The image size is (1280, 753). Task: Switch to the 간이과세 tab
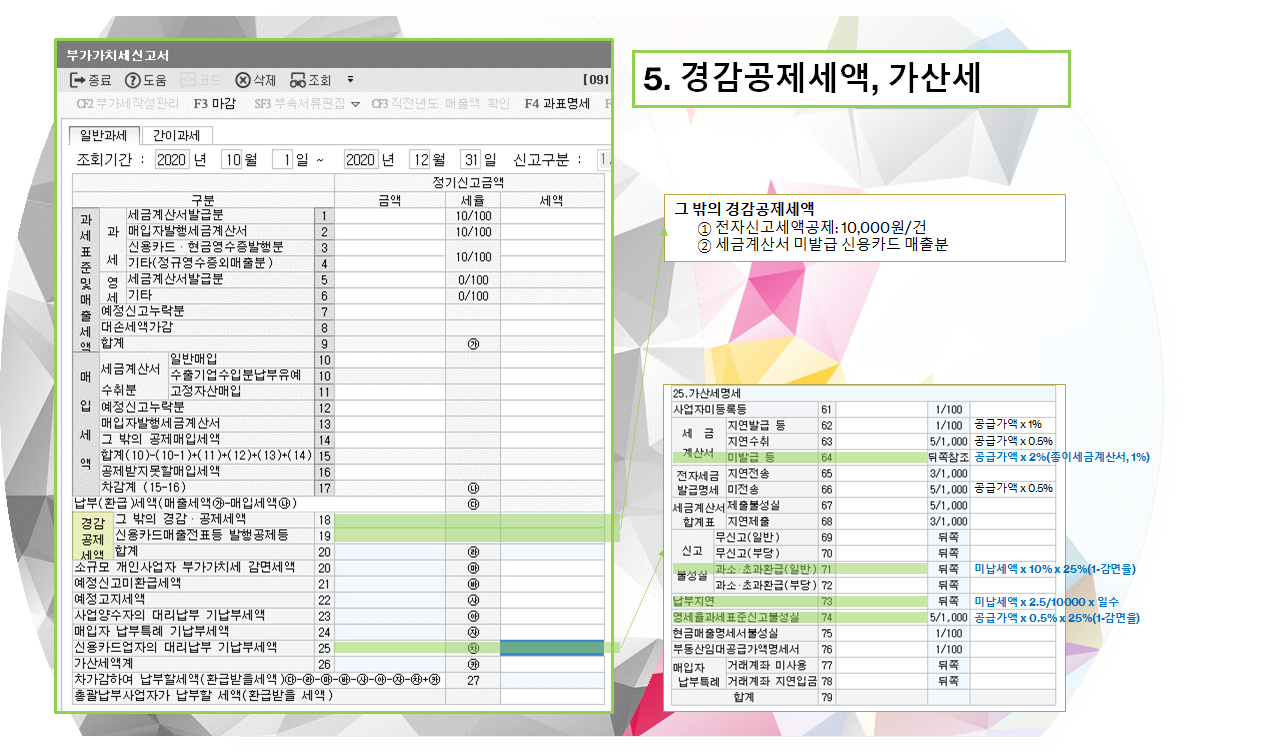click(x=177, y=135)
